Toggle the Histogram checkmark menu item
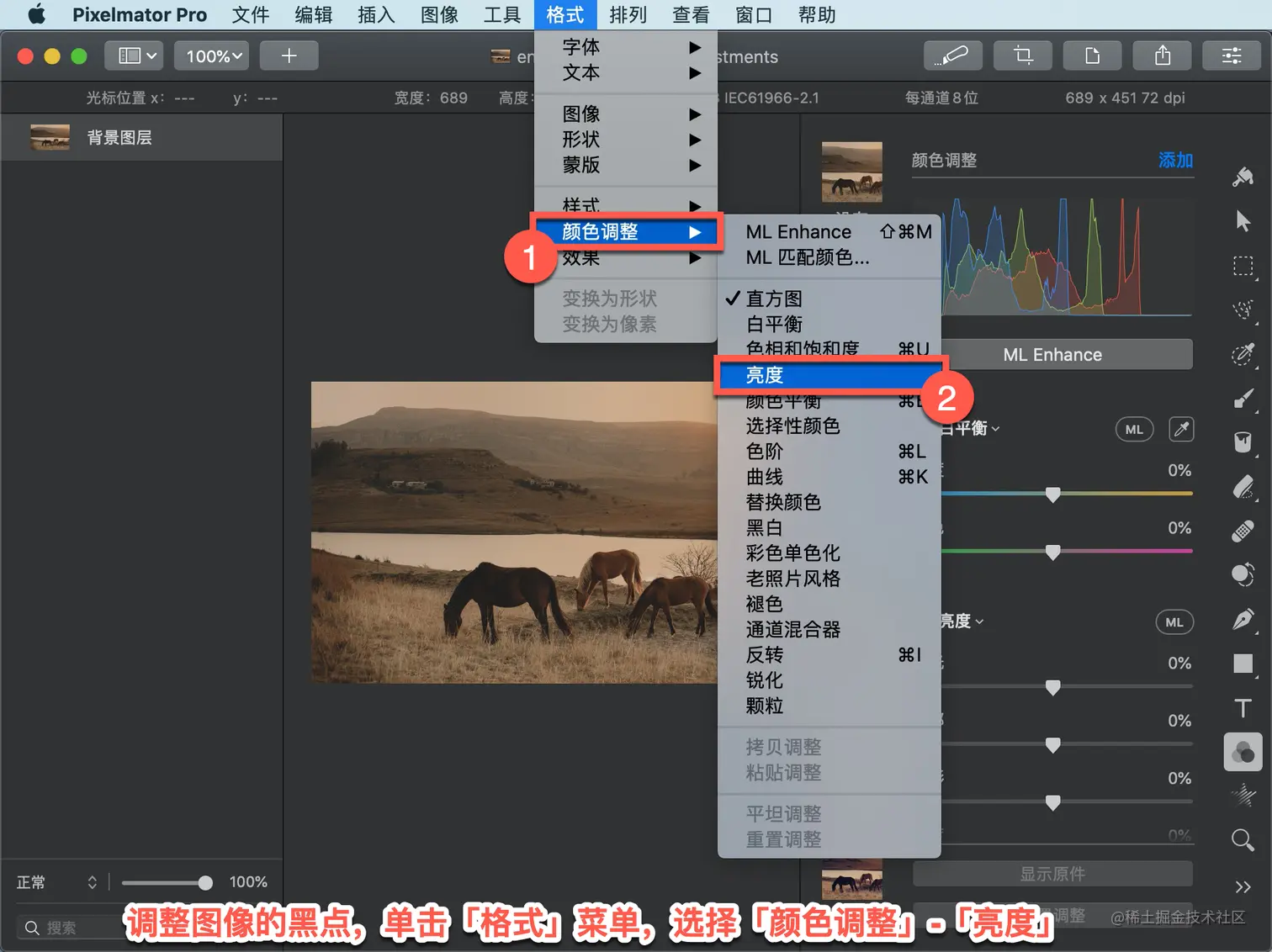The image size is (1272, 952). pyautogui.click(x=829, y=299)
